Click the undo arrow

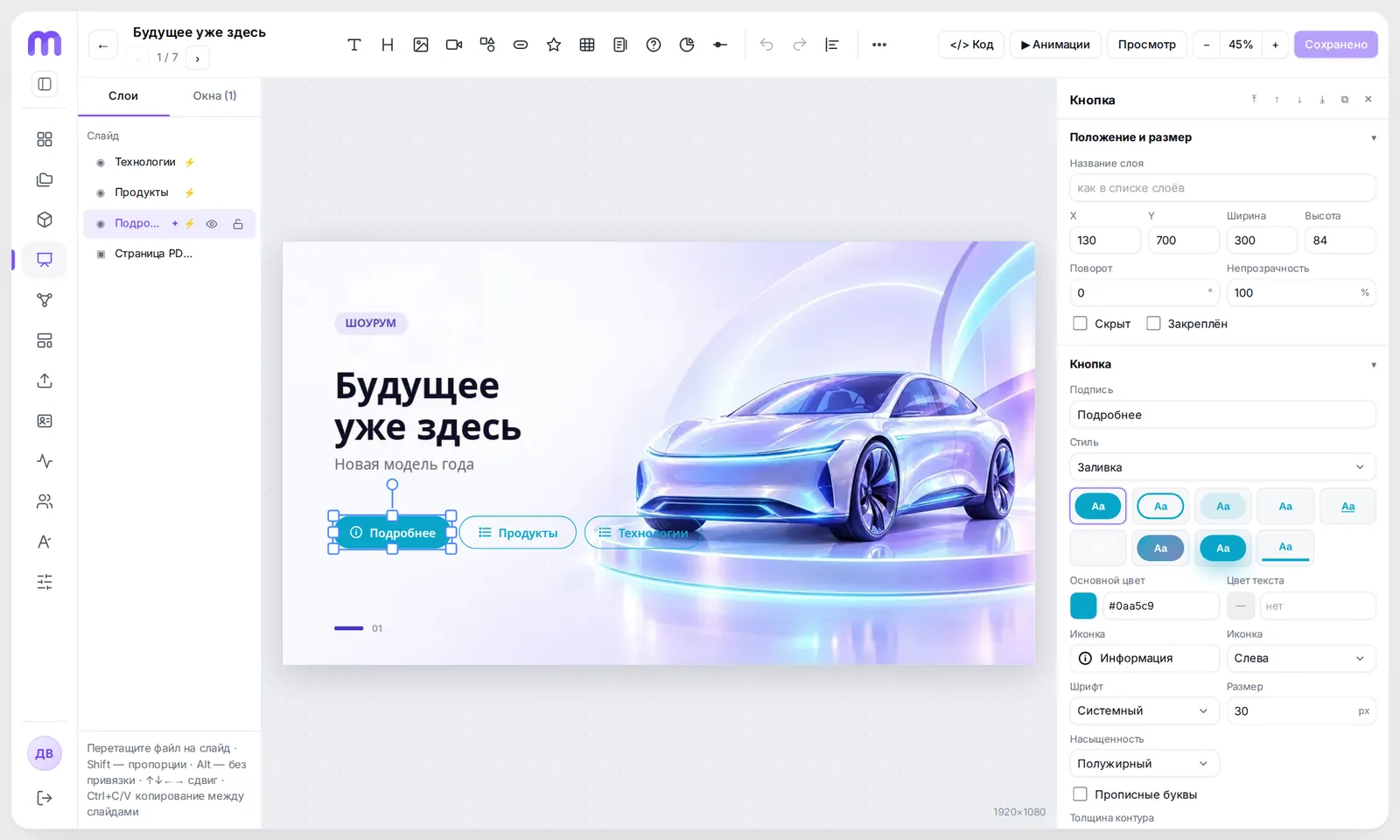coord(766,45)
